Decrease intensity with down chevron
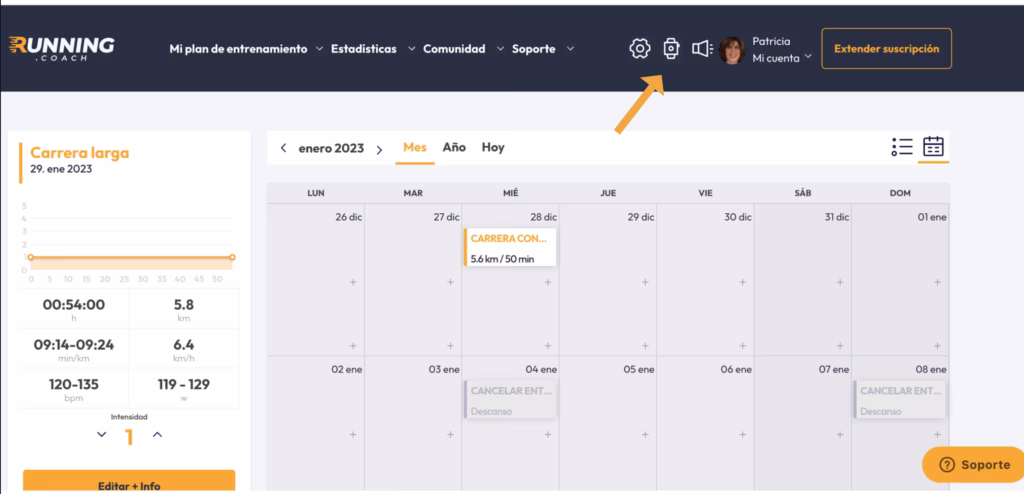 (101, 435)
